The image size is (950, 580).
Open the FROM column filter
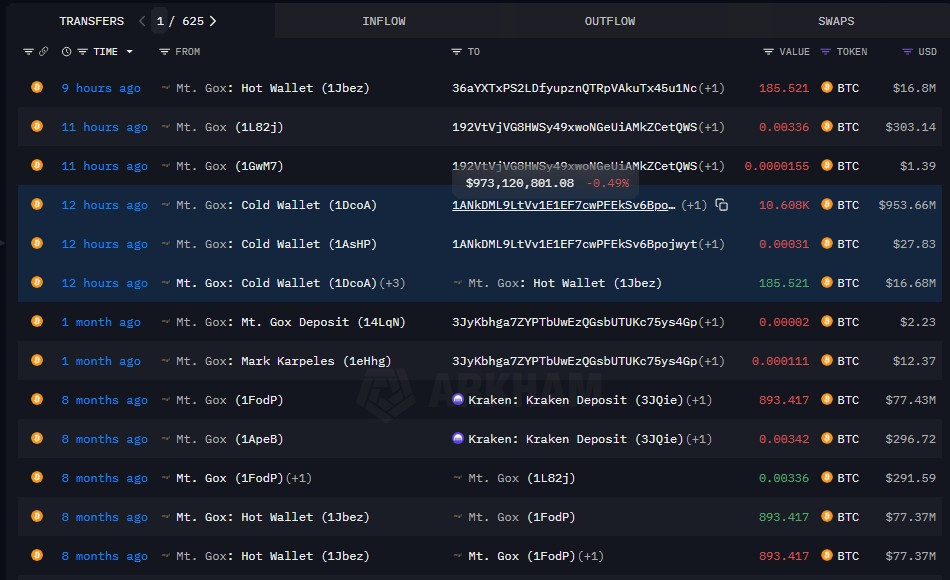(x=166, y=52)
